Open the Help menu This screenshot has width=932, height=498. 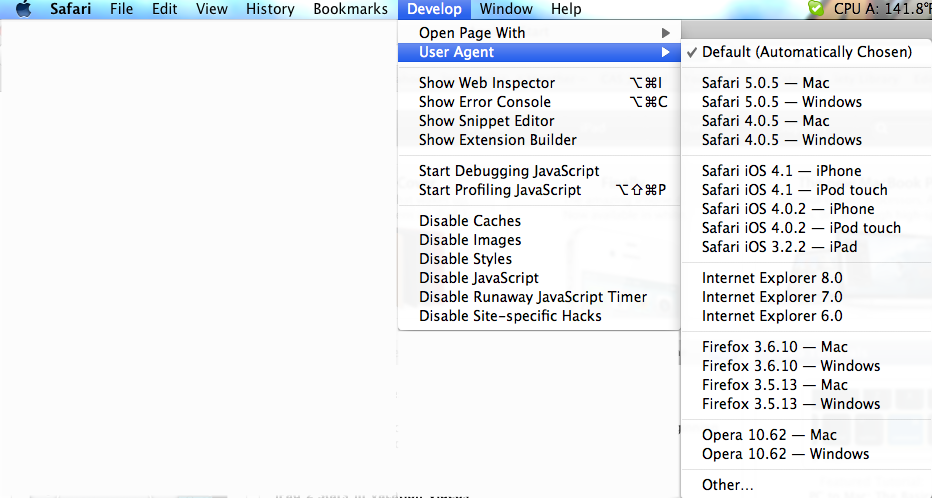(566, 9)
